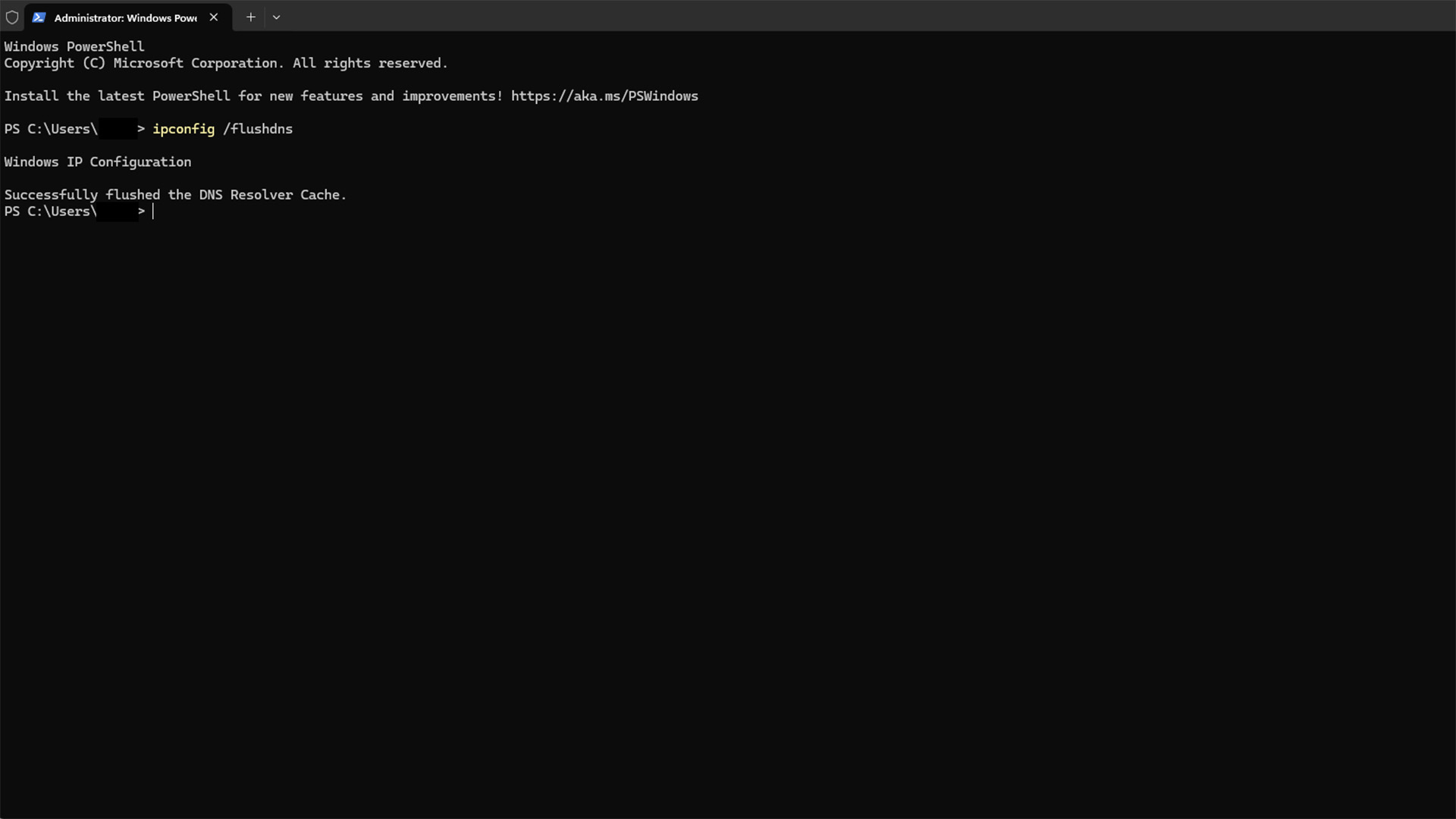
Task: Click at the active prompt cursor
Action: click(154, 212)
